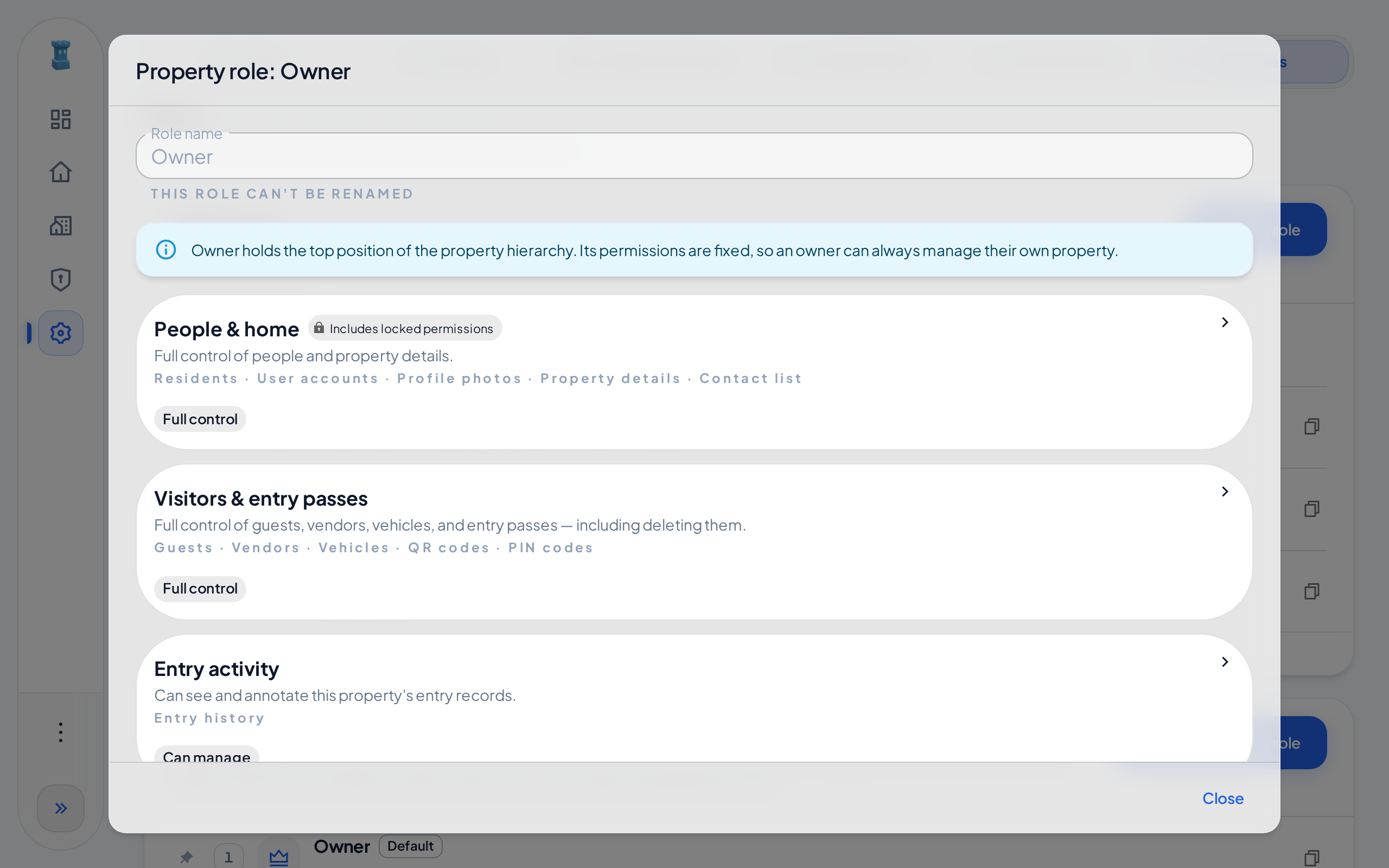Click the number 1 badge in Owner row
Image resolution: width=1389 pixels, height=868 pixels.
(x=228, y=857)
